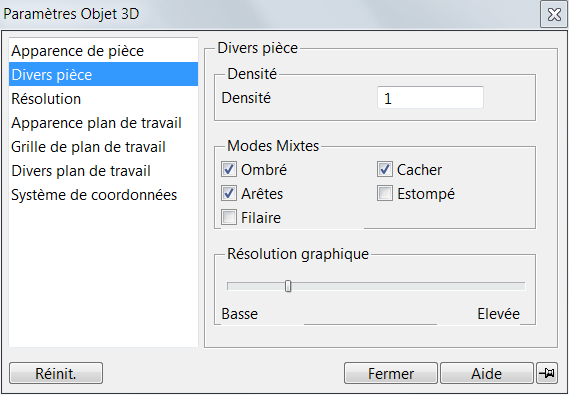Screen dimensions: 569x395
Task: Click the Densité value input field
Action: pos(430,98)
